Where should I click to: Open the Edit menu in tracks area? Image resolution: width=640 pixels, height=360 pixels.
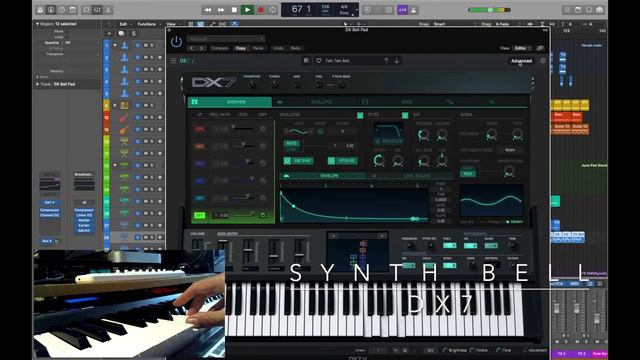point(123,24)
